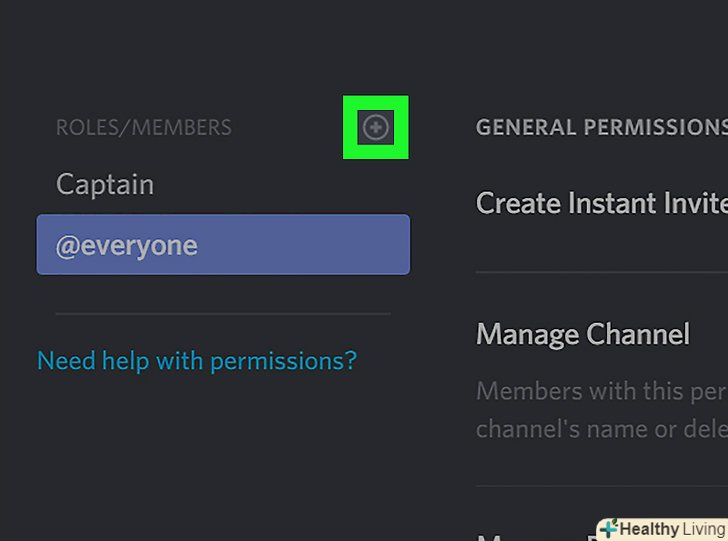This screenshot has width=728, height=541.
Task: Click the Create Instant Invite permission title
Action: click(x=601, y=203)
